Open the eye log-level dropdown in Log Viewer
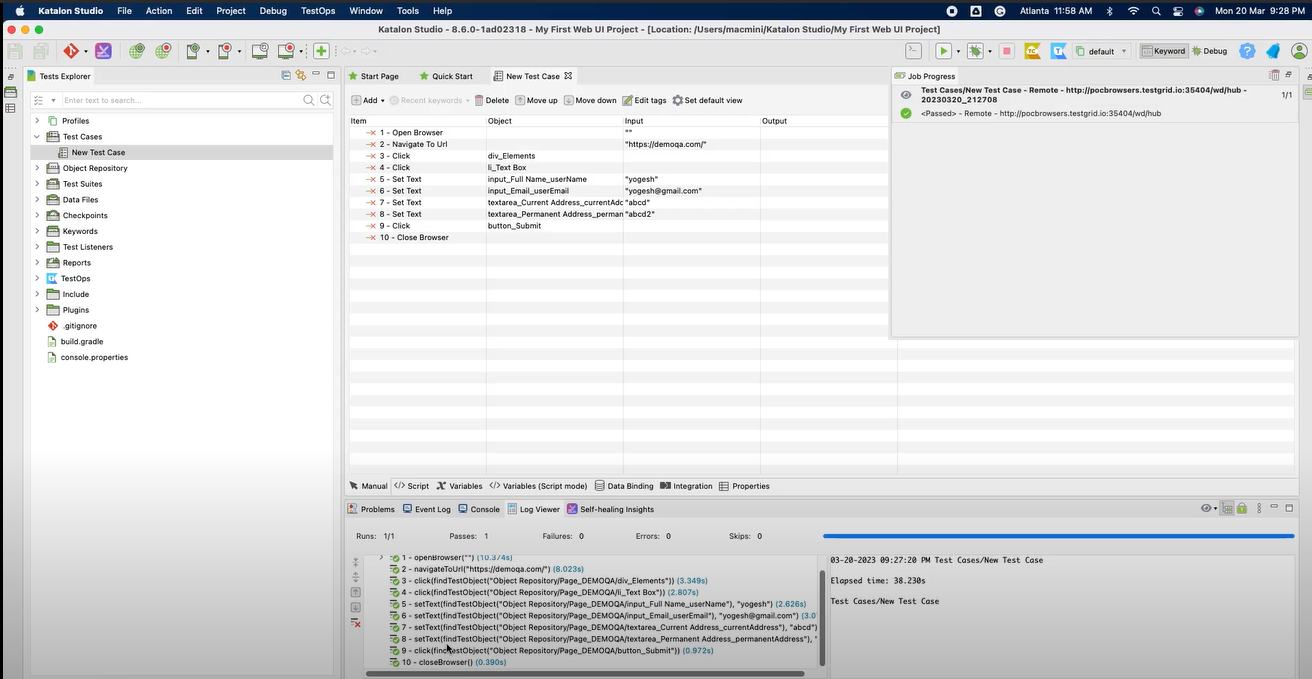Screen dimensions: 1312x679 click(x=1209, y=509)
